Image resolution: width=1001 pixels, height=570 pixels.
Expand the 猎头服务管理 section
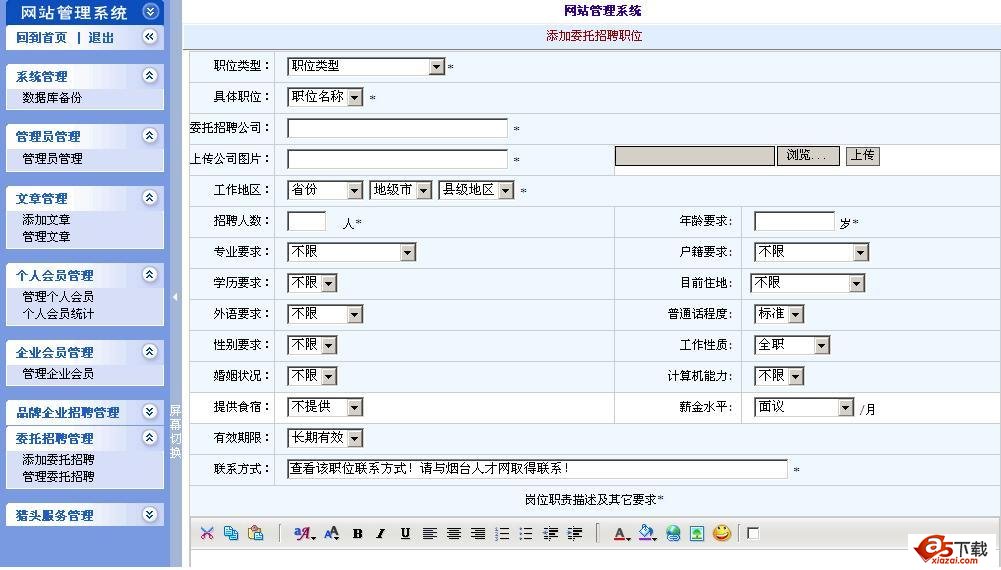[x=149, y=514]
